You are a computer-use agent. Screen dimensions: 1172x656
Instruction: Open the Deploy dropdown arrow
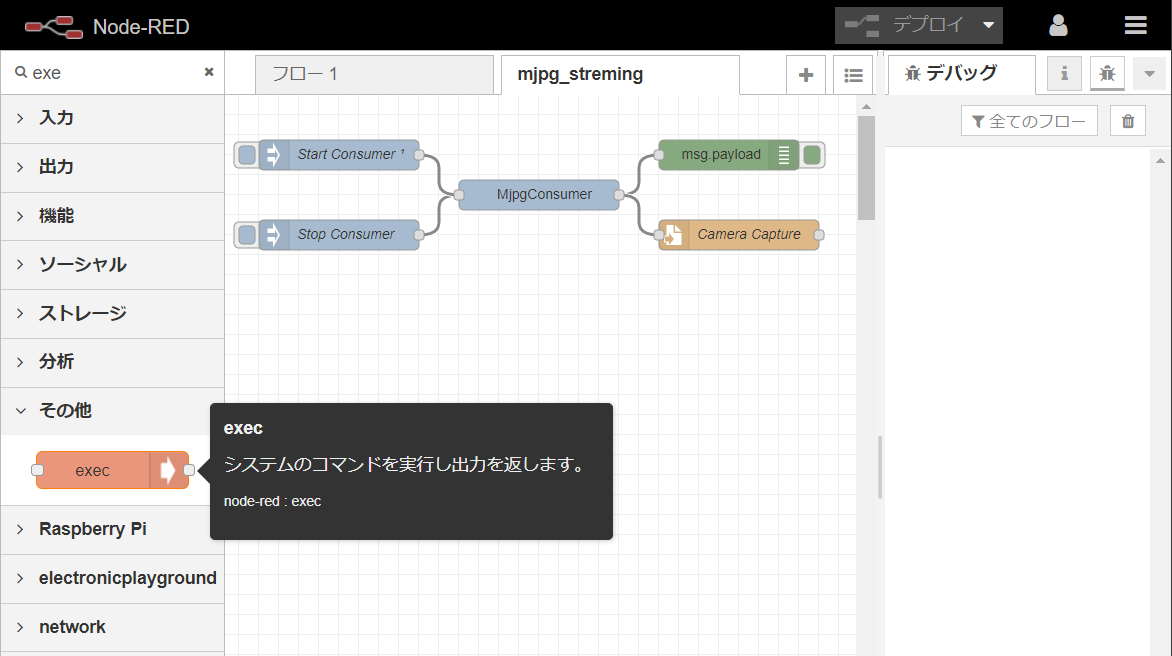tap(988, 25)
